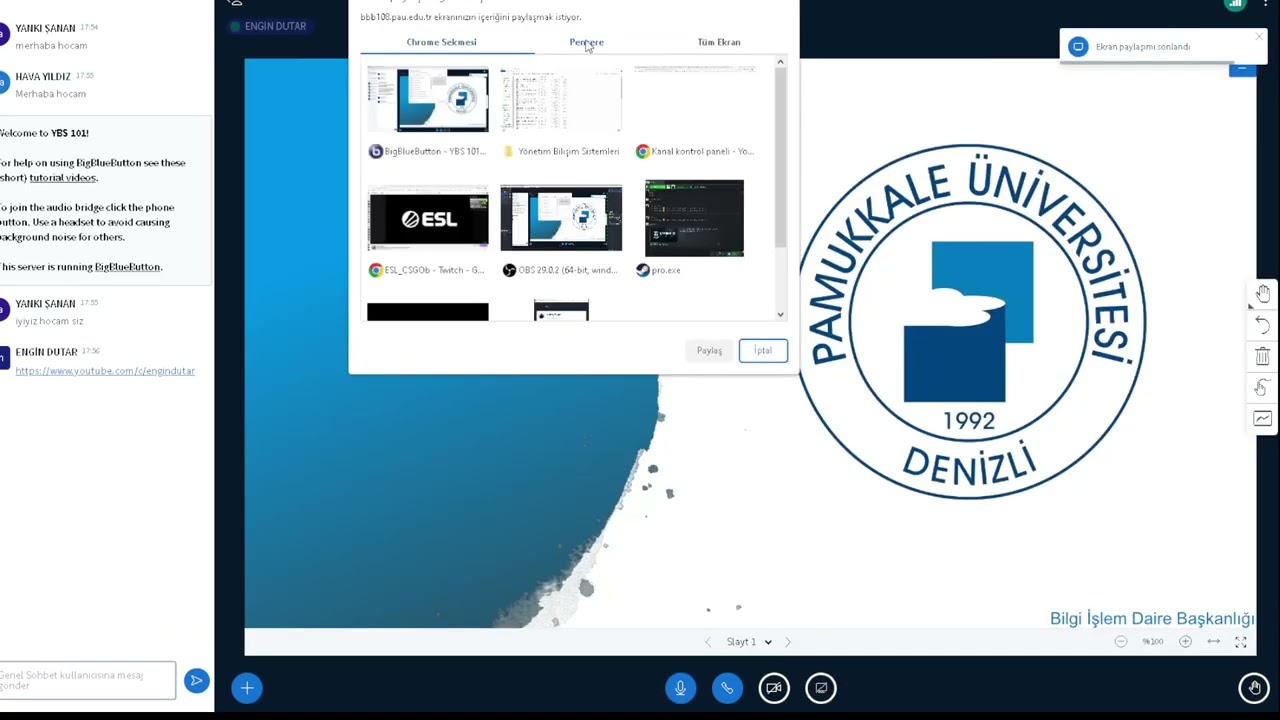1280x720 pixels.
Task: Fit slide to width
Action: 1213,642
